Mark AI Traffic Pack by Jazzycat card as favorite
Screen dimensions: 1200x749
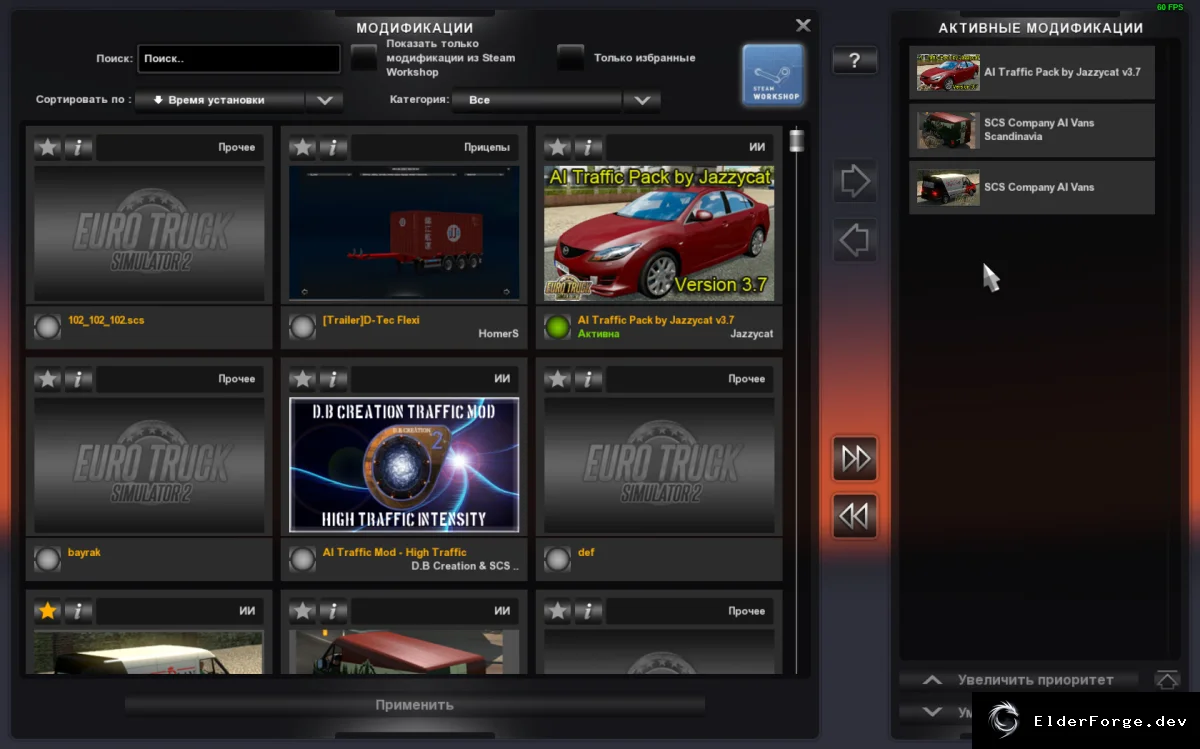[558, 148]
